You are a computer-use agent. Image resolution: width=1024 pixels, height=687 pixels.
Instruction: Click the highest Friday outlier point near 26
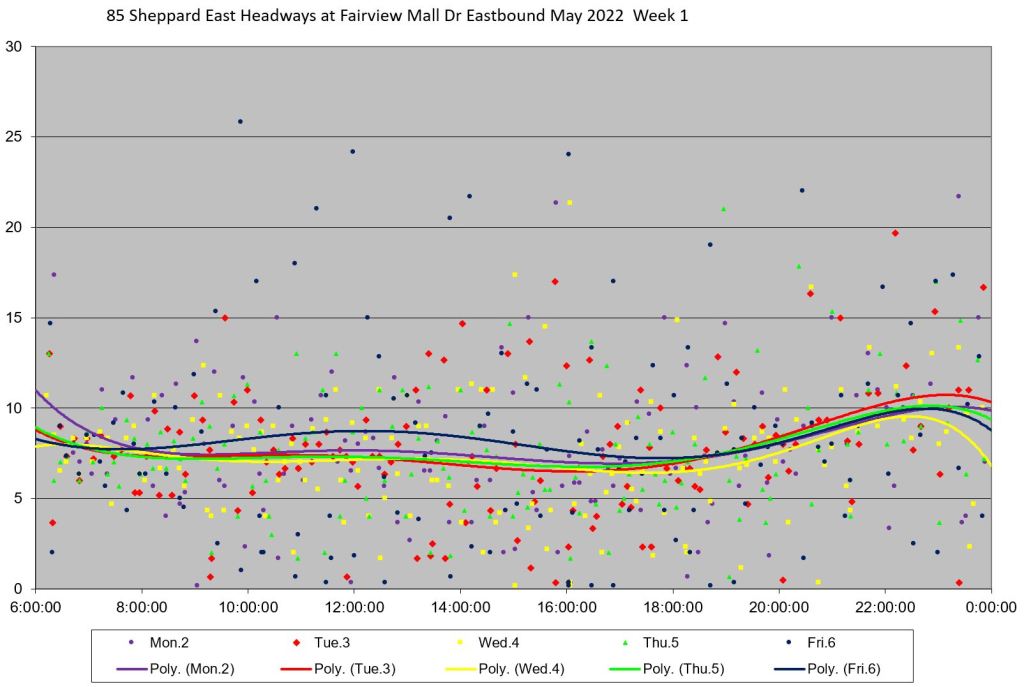pyautogui.click(x=240, y=122)
